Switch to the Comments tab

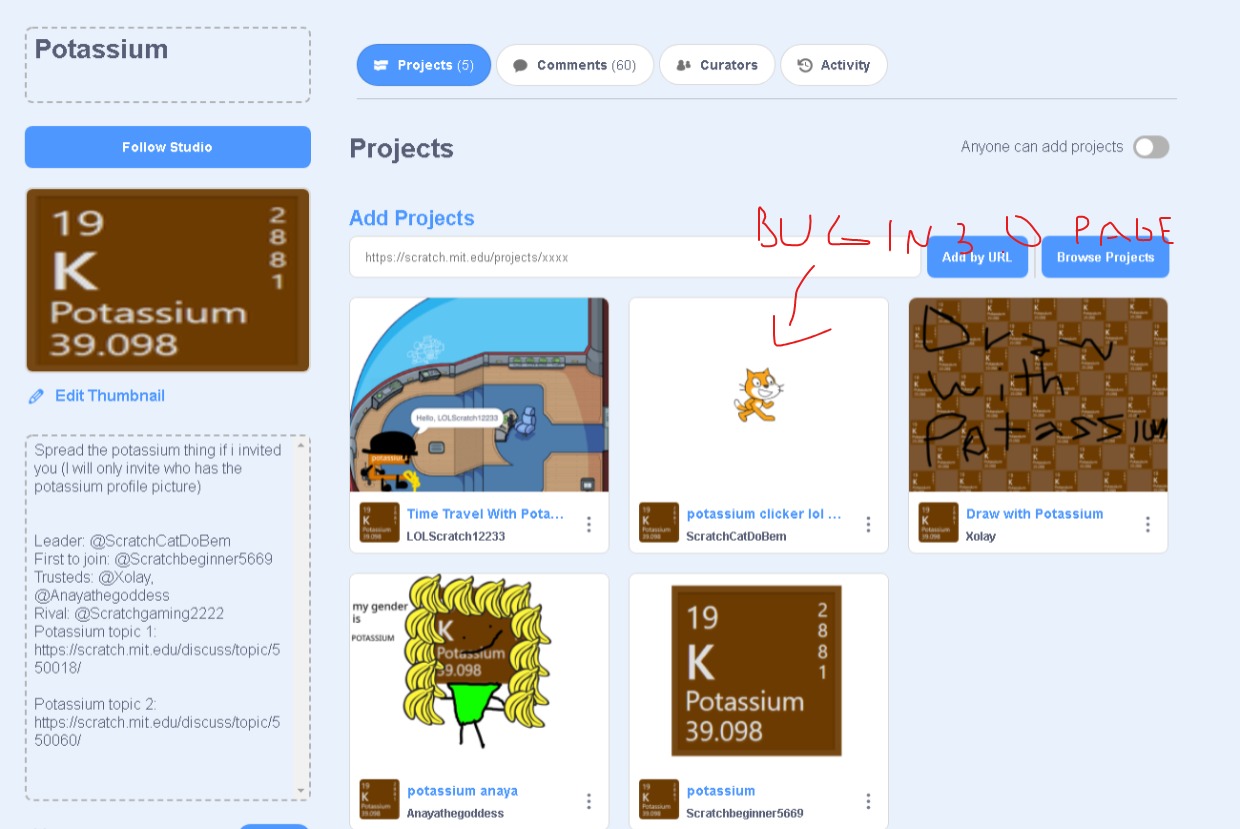tap(575, 65)
